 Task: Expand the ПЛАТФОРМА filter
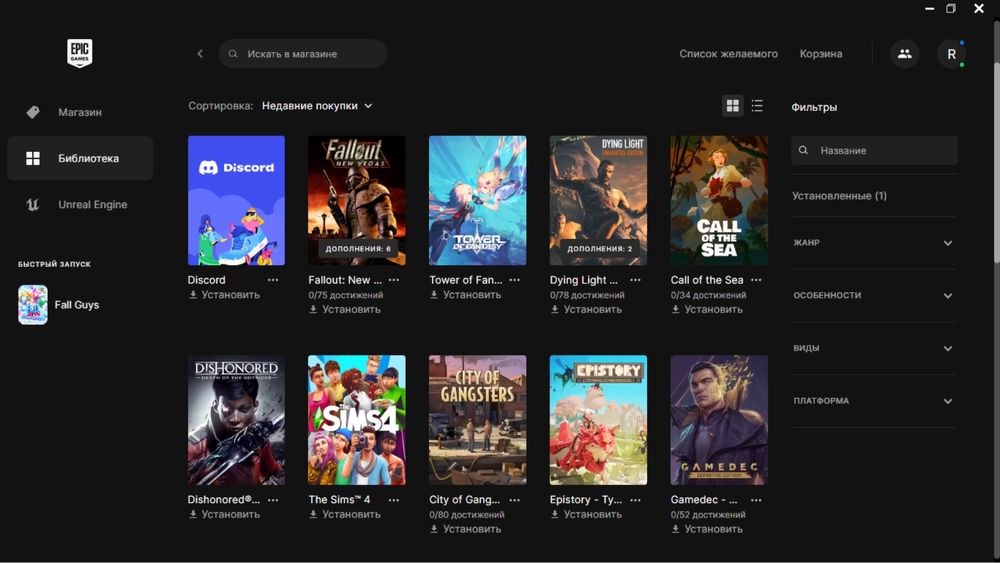pos(874,401)
